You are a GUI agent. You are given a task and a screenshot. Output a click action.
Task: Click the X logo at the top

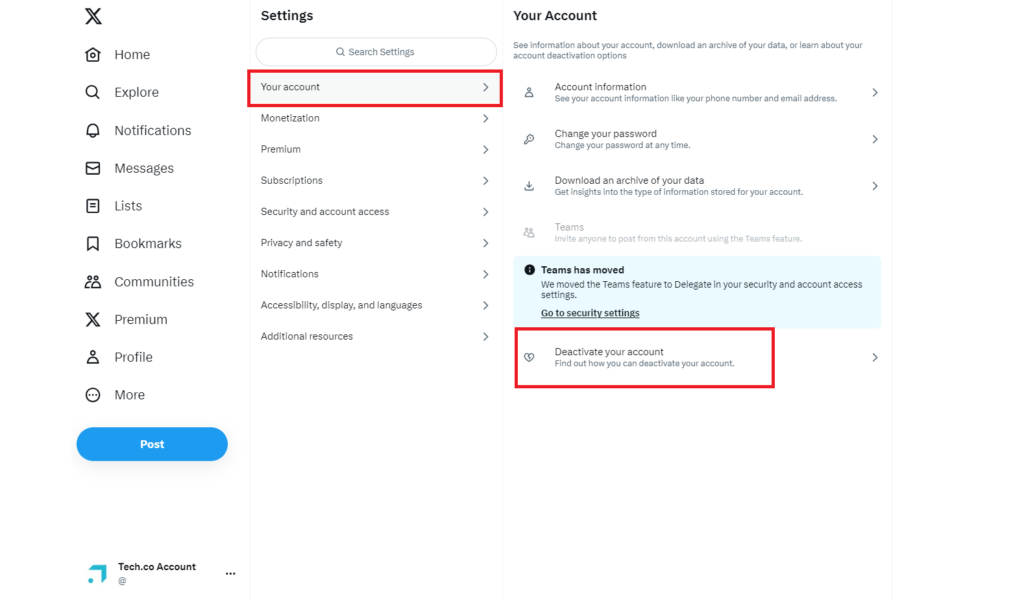click(x=93, y=15)
